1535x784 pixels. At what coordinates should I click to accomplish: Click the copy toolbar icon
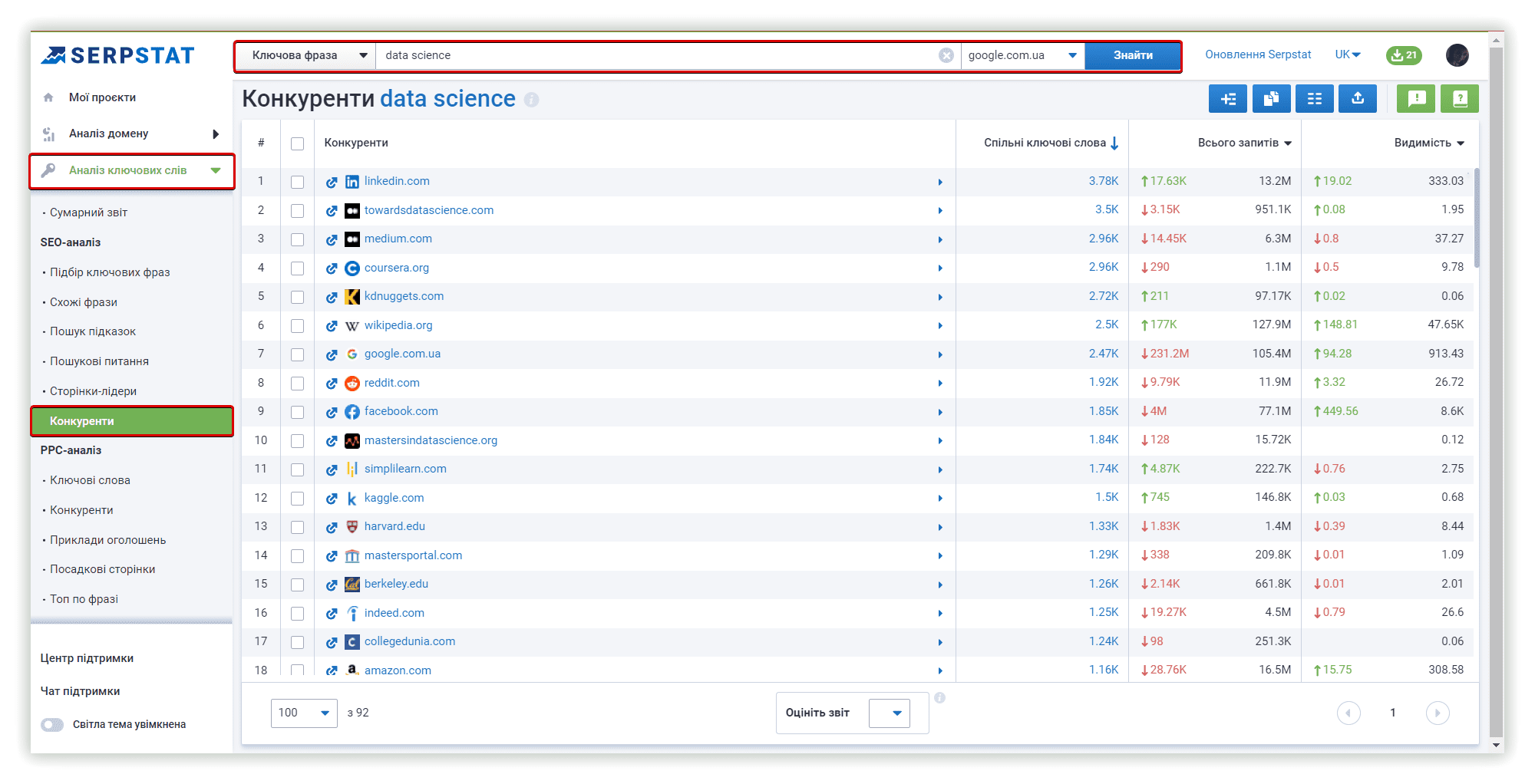point(1271,98)
